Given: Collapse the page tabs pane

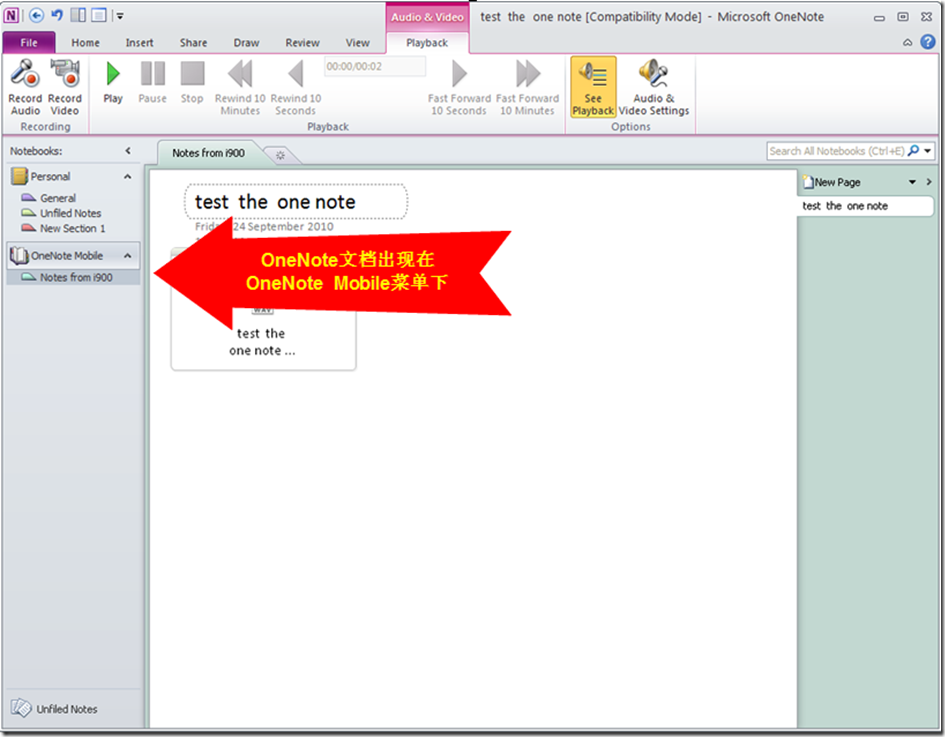Looking at the screenshot, I should click(929, 182).
